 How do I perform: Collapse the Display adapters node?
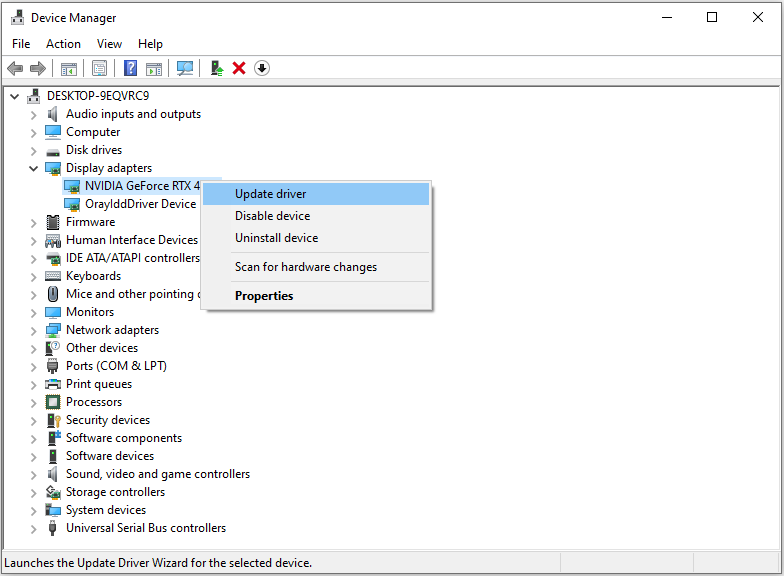[33, 168]
